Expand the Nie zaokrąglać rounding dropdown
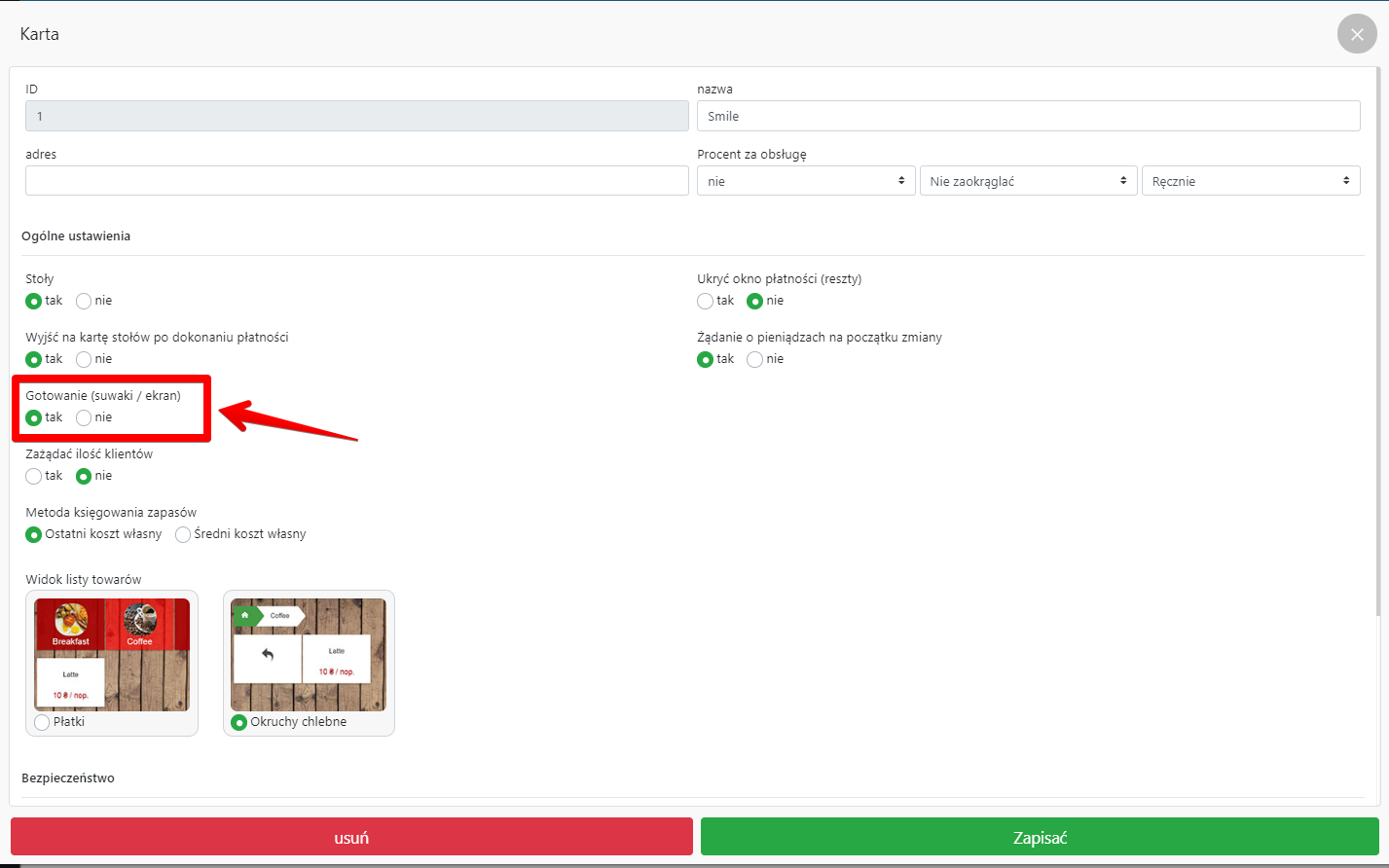1389x868 pixels. (x=1028, y=181)
